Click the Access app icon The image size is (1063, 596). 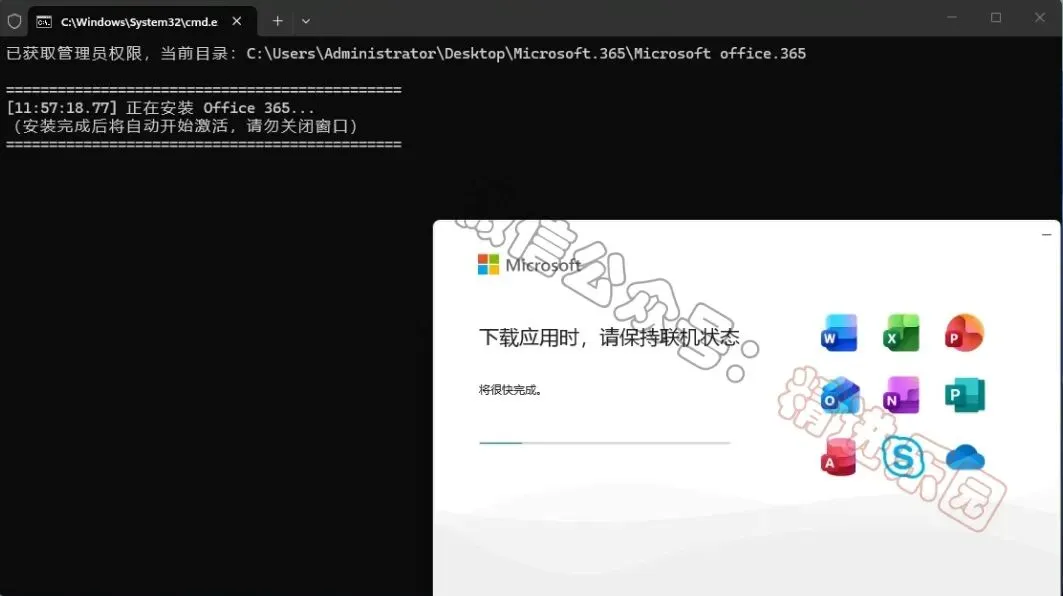click(x=839, y=457)
